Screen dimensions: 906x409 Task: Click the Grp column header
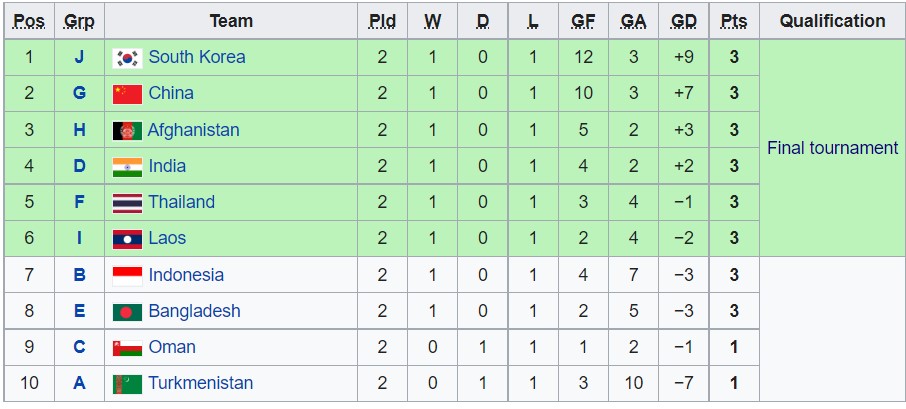point(79,21)
